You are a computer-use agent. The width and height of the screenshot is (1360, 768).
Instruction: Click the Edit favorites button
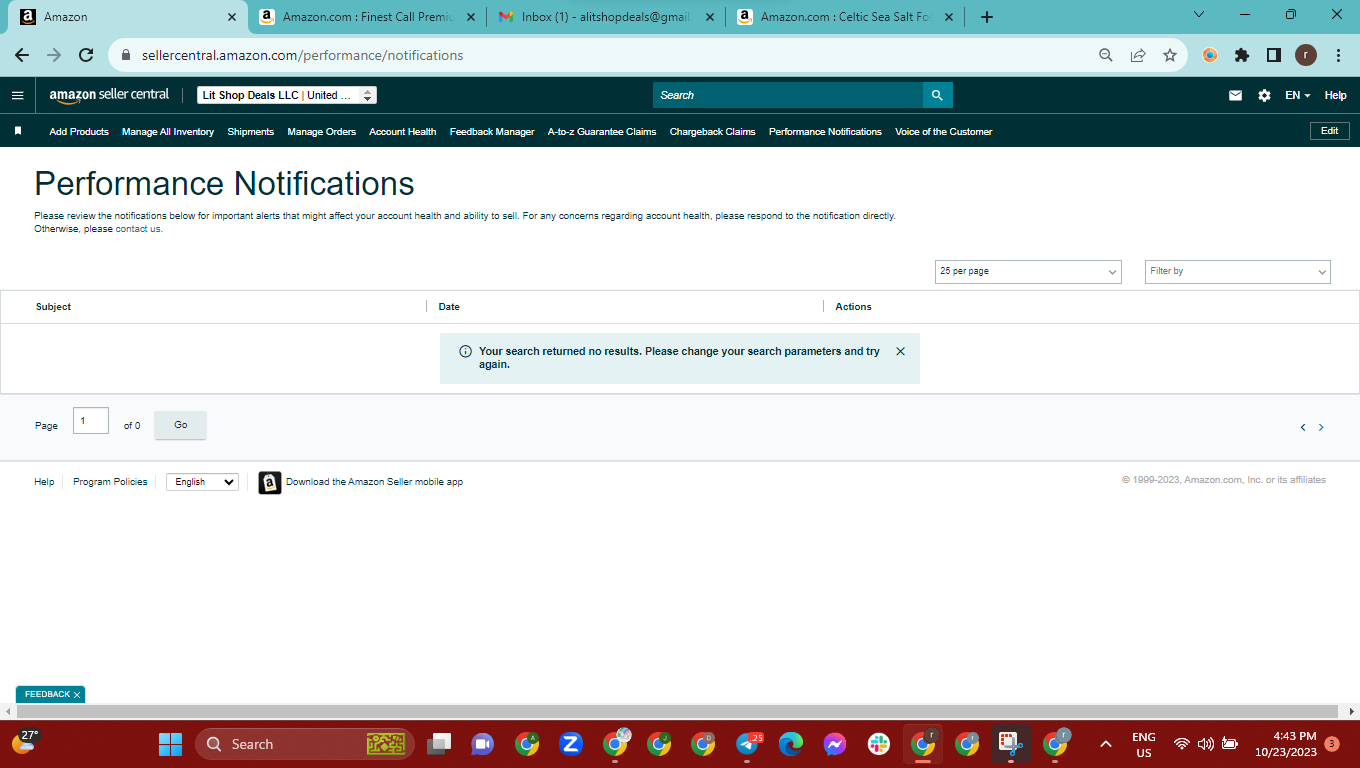[x=1329, y=131]
